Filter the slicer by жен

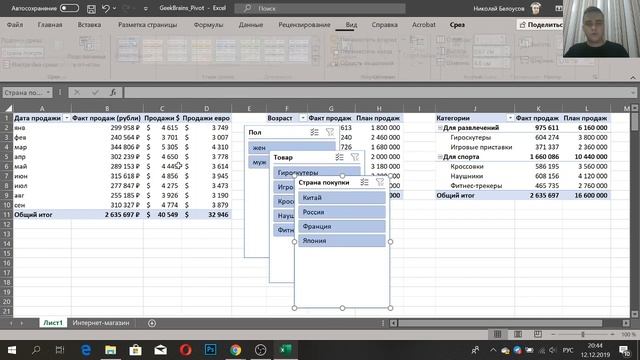(x=292, y=147)
